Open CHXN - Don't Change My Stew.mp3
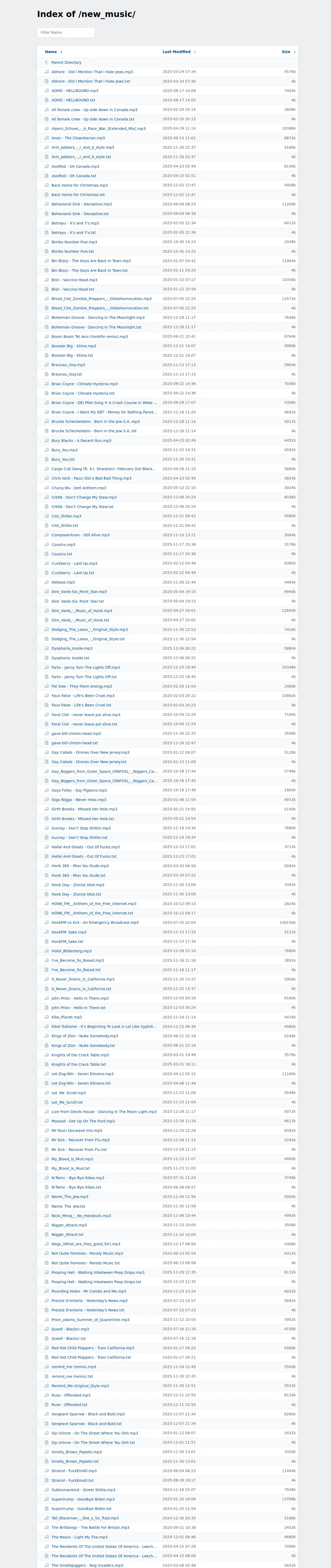This screenshot has width=331, height=1568. tap(84, 497)
